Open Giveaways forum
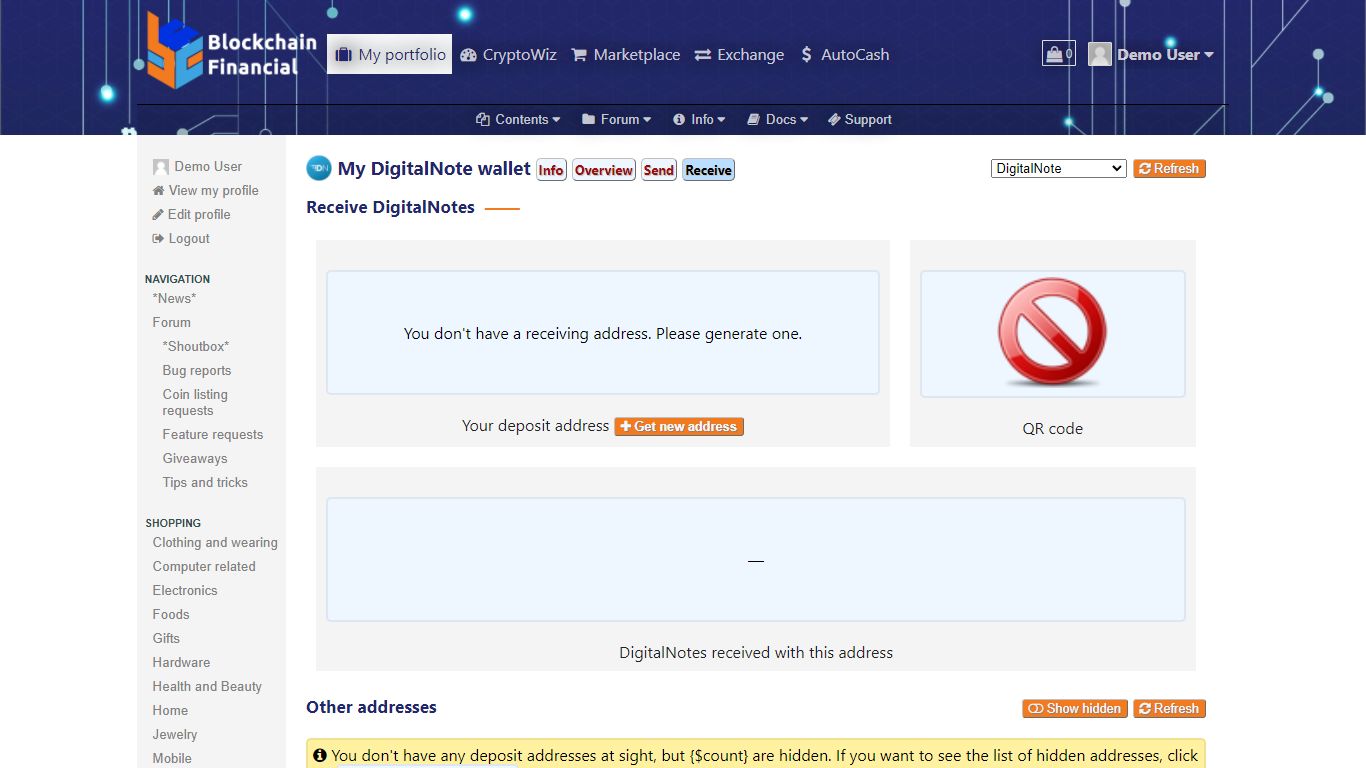The height and width of the screenshot is (768, 1366). click(195, 458)
